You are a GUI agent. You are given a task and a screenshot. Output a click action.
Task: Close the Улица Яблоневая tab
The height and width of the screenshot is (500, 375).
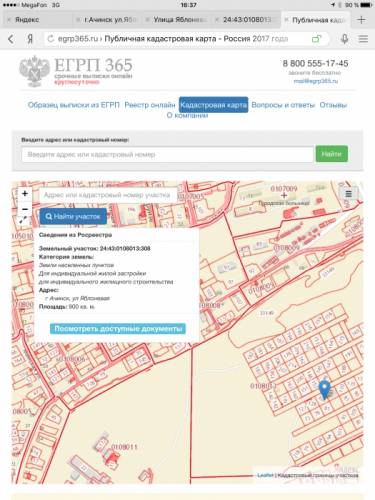pos(148,20)
